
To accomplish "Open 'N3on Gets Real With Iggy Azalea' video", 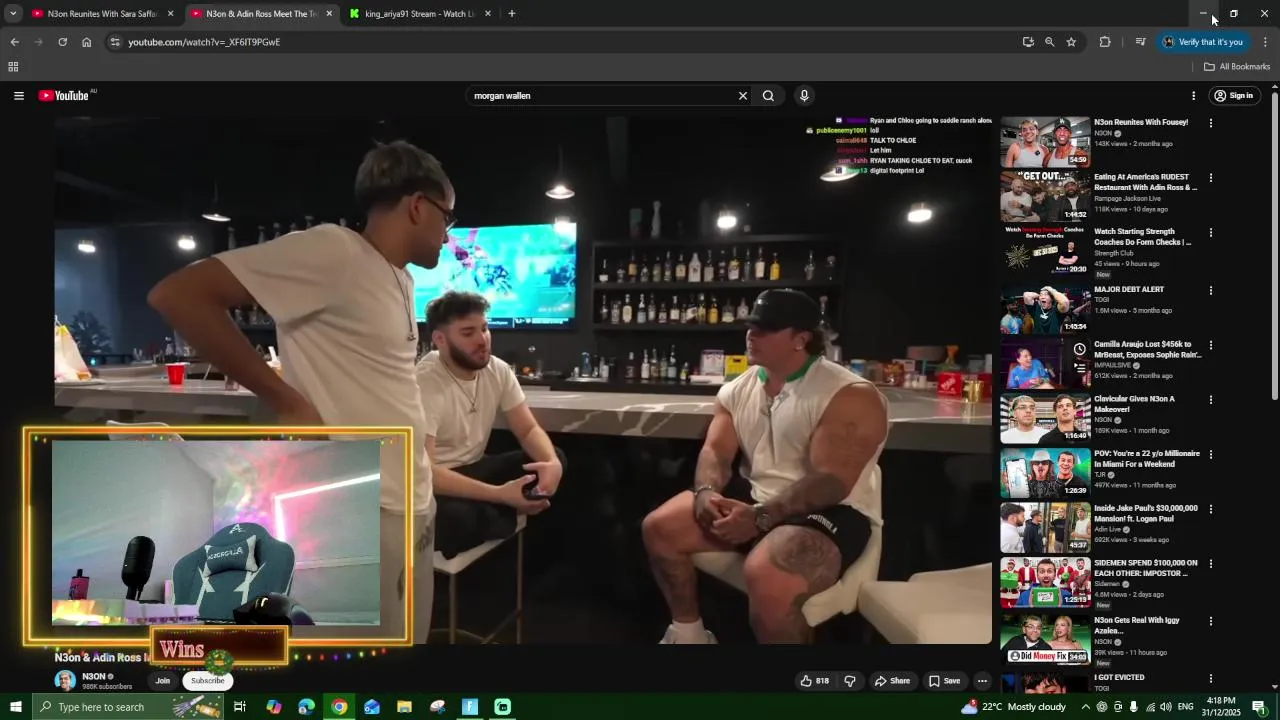I will click(x=1045, y=639).
